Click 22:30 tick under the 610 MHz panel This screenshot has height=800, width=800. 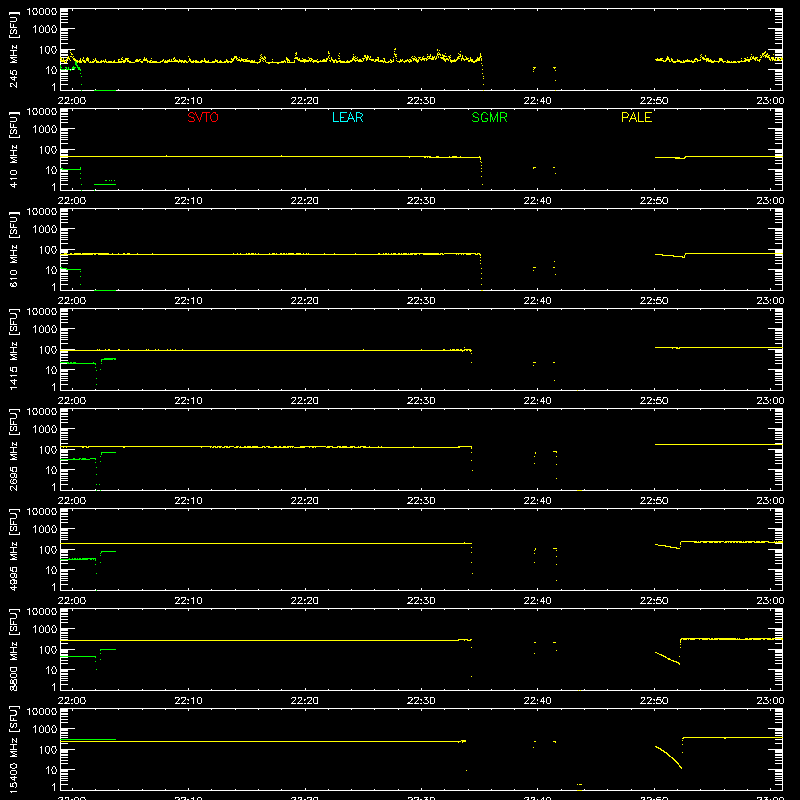point(421,301)
